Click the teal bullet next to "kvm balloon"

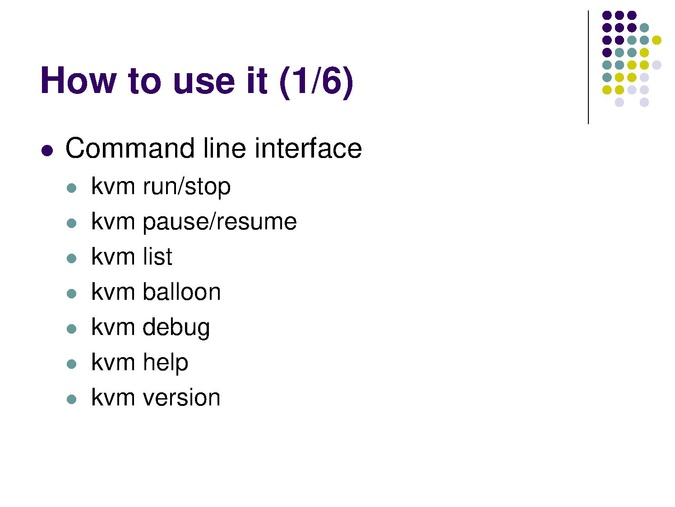point(71,294)
